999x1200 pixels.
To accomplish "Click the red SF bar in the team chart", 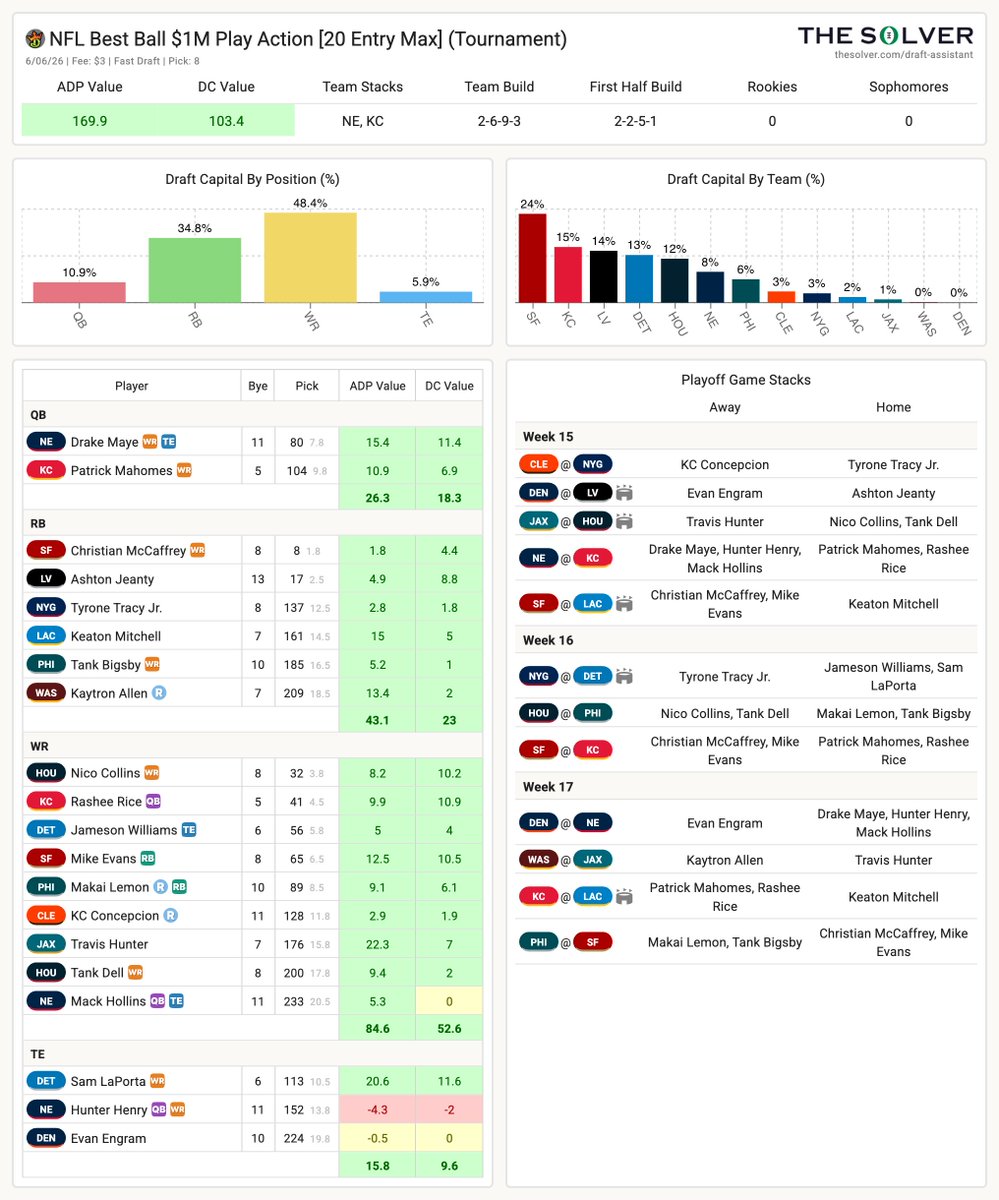I will (532, 258).
